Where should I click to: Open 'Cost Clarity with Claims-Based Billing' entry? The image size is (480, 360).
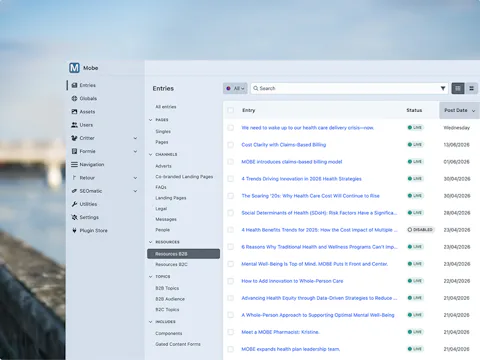tap(284, 145)
